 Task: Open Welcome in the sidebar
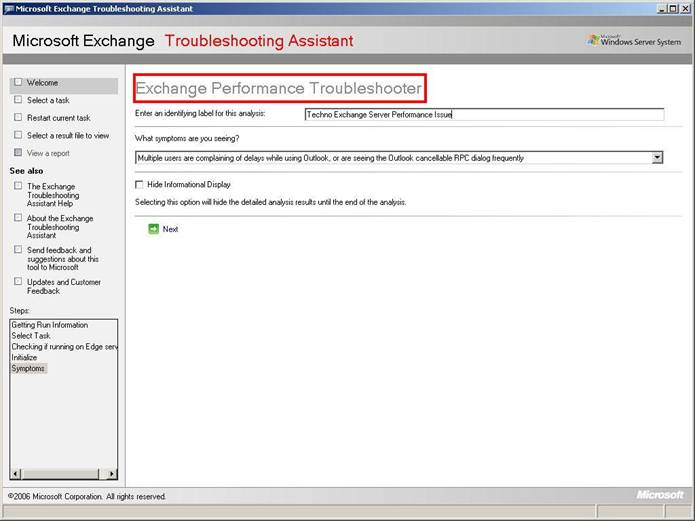point(42,83)
